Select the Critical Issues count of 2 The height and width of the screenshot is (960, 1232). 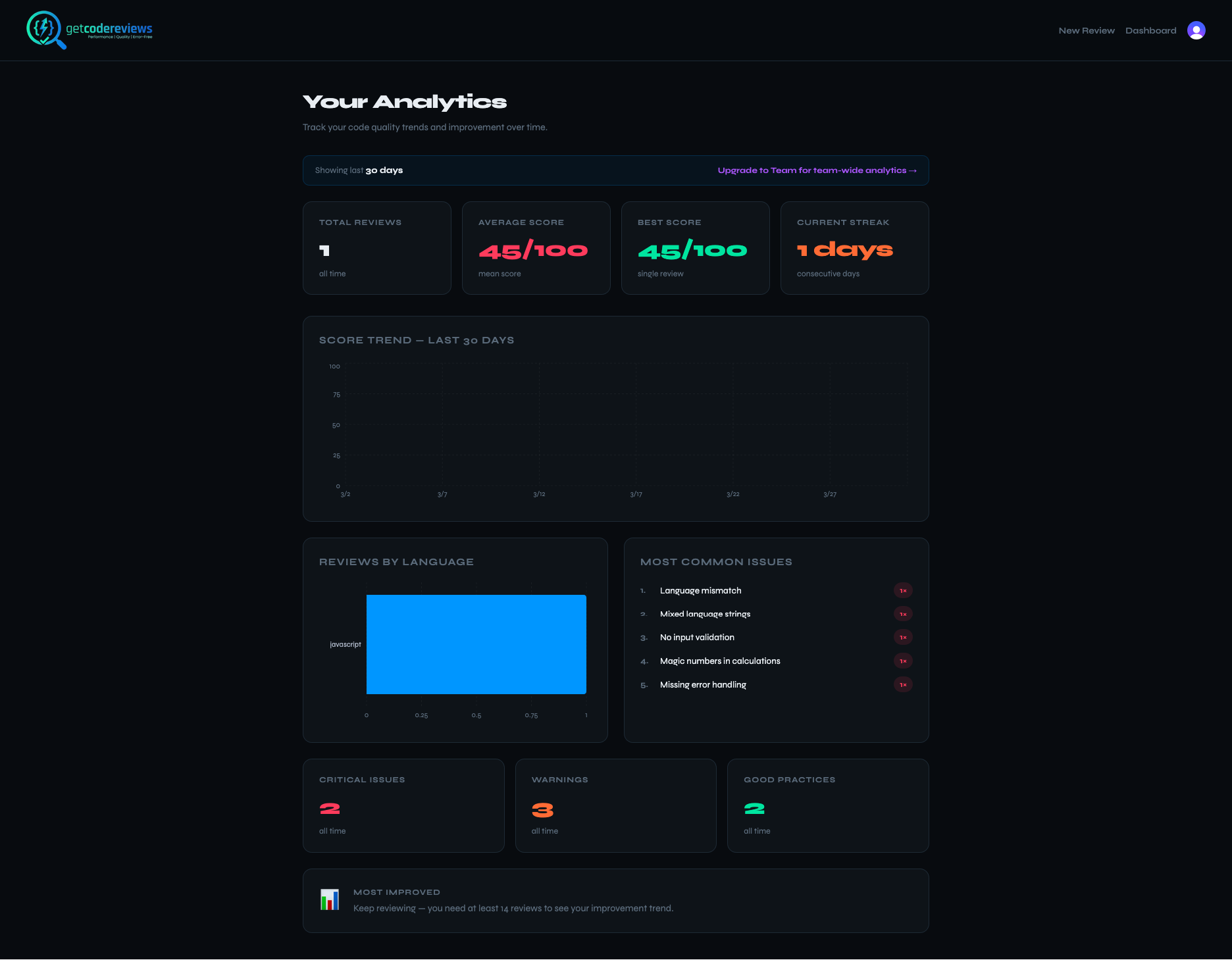pyautogui.click(x=329, y=809)
